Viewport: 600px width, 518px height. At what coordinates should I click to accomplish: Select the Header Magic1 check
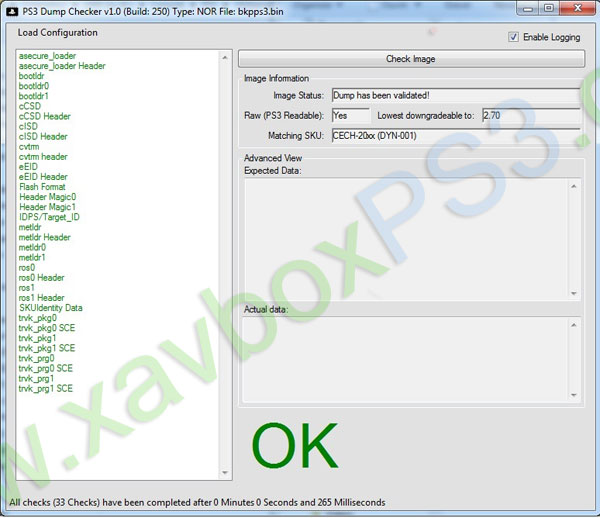coord(47,207)
